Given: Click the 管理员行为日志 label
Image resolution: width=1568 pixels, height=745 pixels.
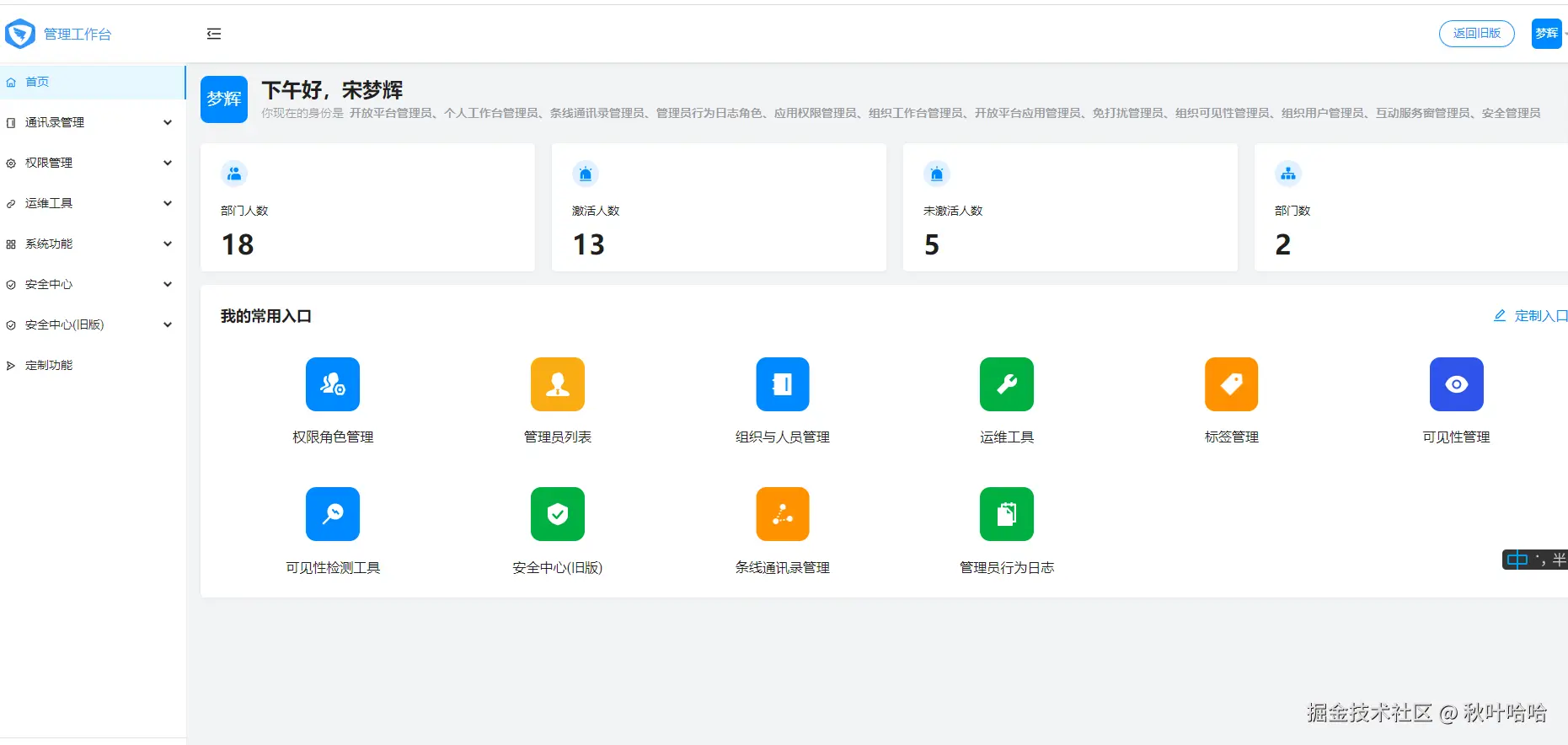Looking at the screenshot, I should (x=1007, y=568).
